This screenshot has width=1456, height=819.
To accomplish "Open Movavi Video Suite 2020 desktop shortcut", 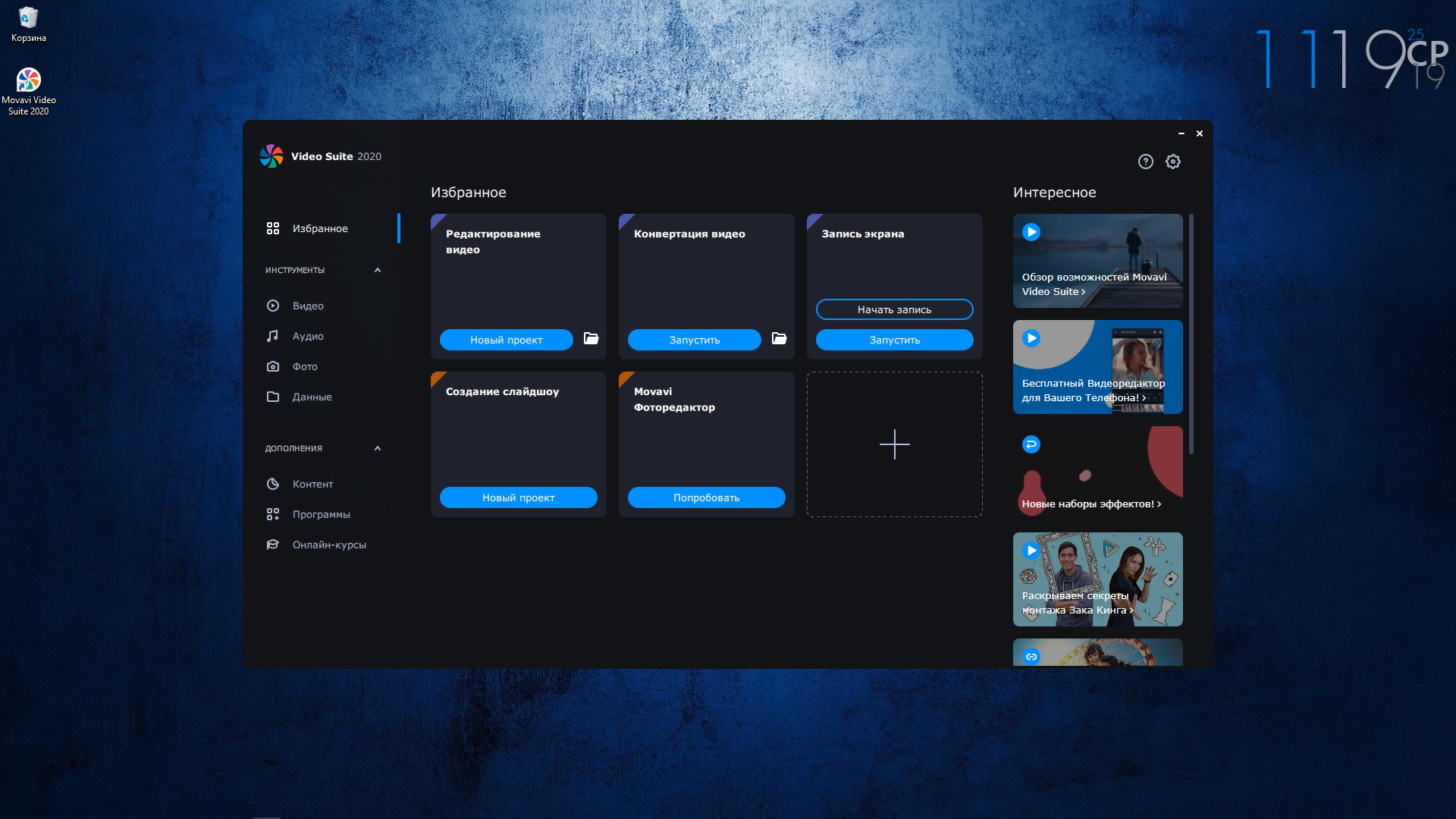I will [29, 91].
